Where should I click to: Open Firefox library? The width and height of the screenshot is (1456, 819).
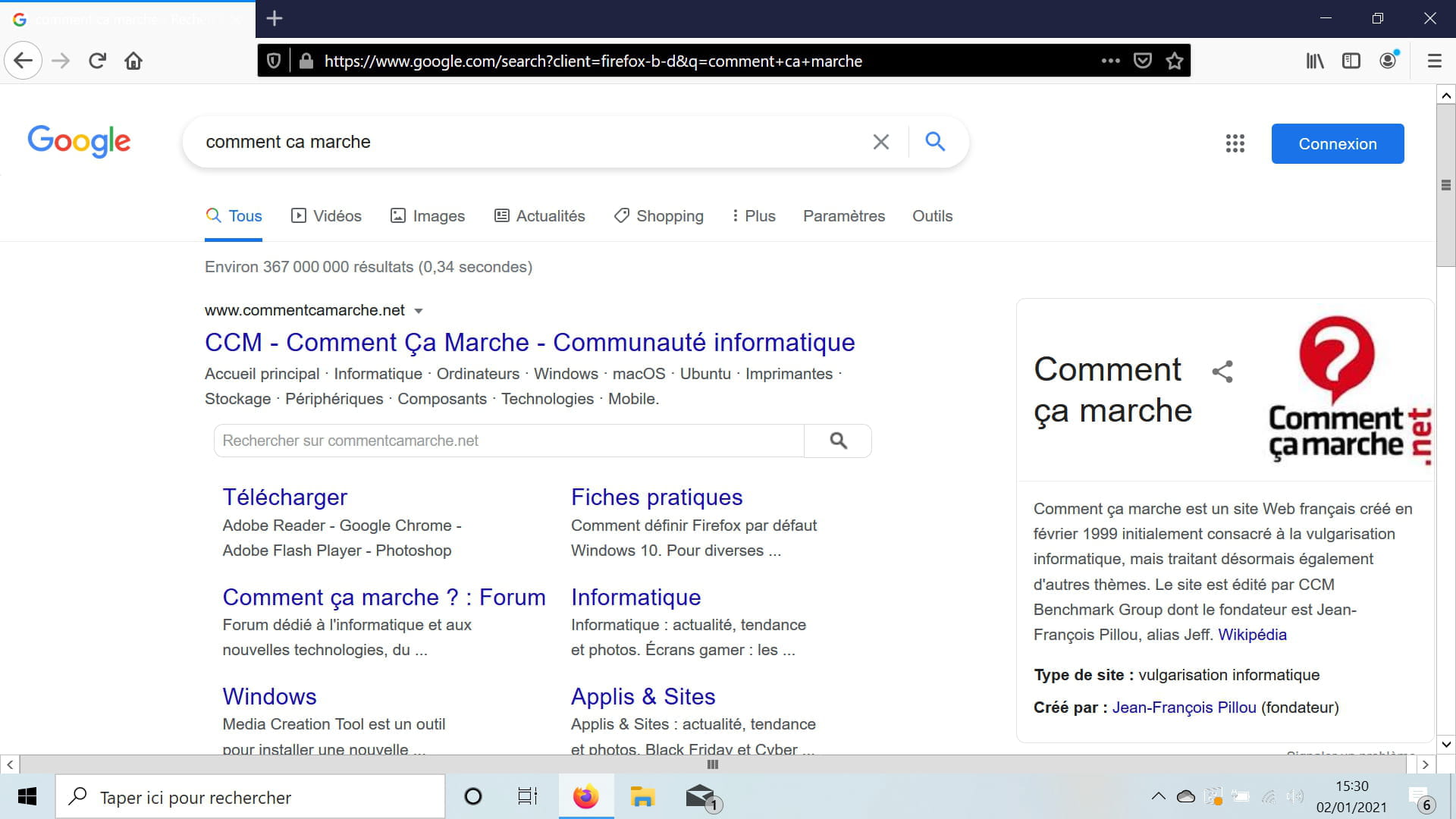[1314, 61]
